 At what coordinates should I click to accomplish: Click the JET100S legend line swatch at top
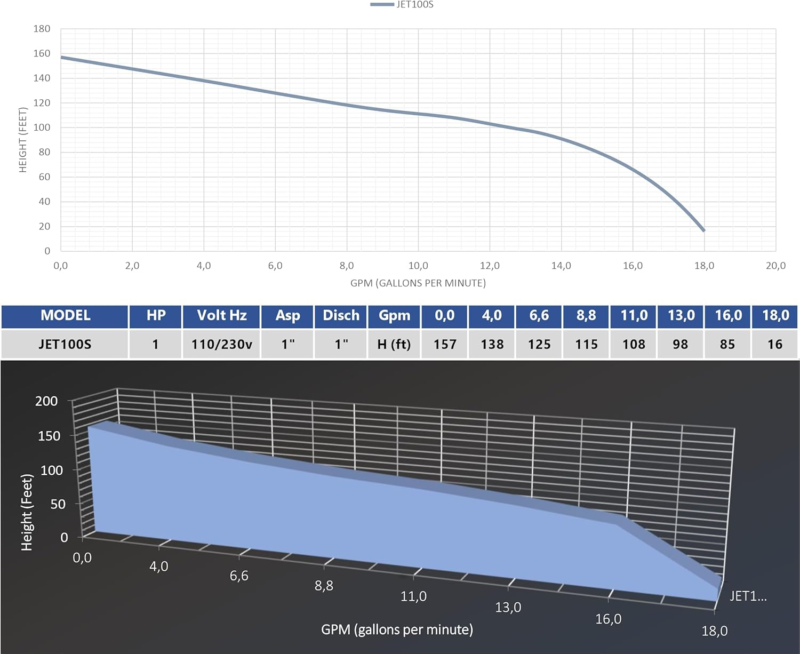pyautogui.click(x=383, y=5)
